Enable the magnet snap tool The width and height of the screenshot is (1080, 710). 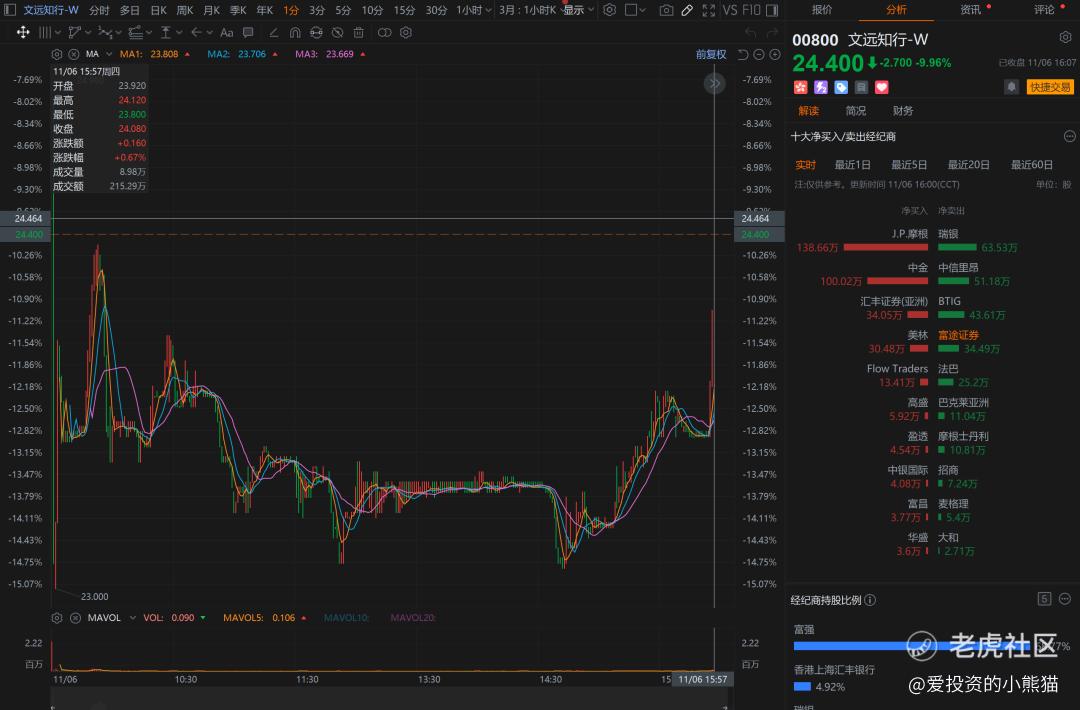(295, 32)
